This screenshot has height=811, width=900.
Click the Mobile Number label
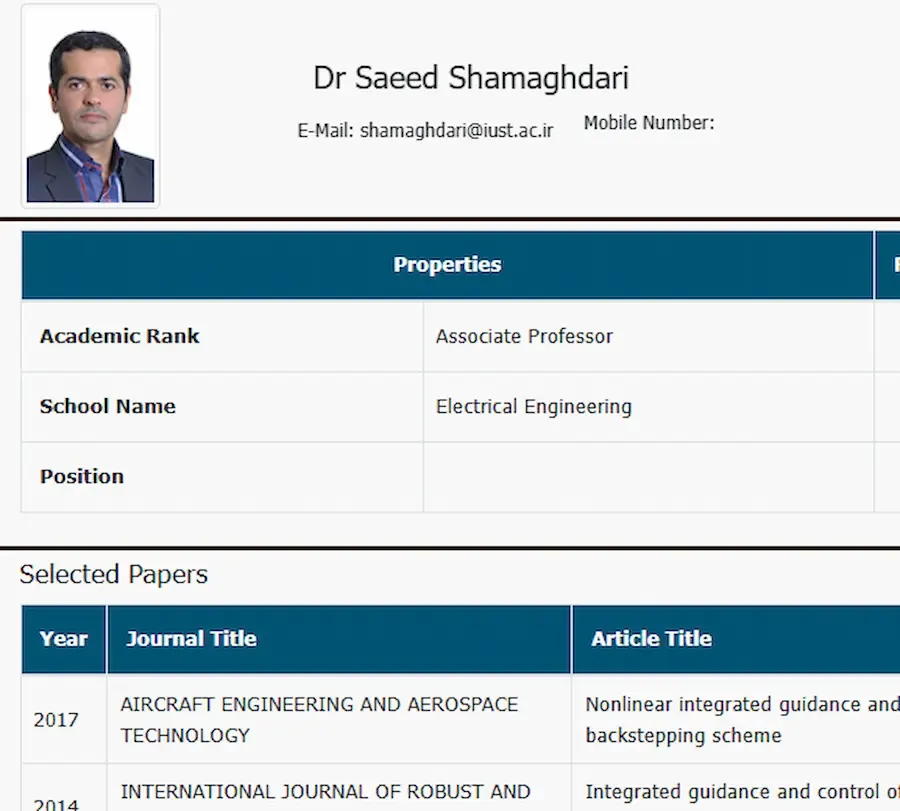(x=649, y=123)
